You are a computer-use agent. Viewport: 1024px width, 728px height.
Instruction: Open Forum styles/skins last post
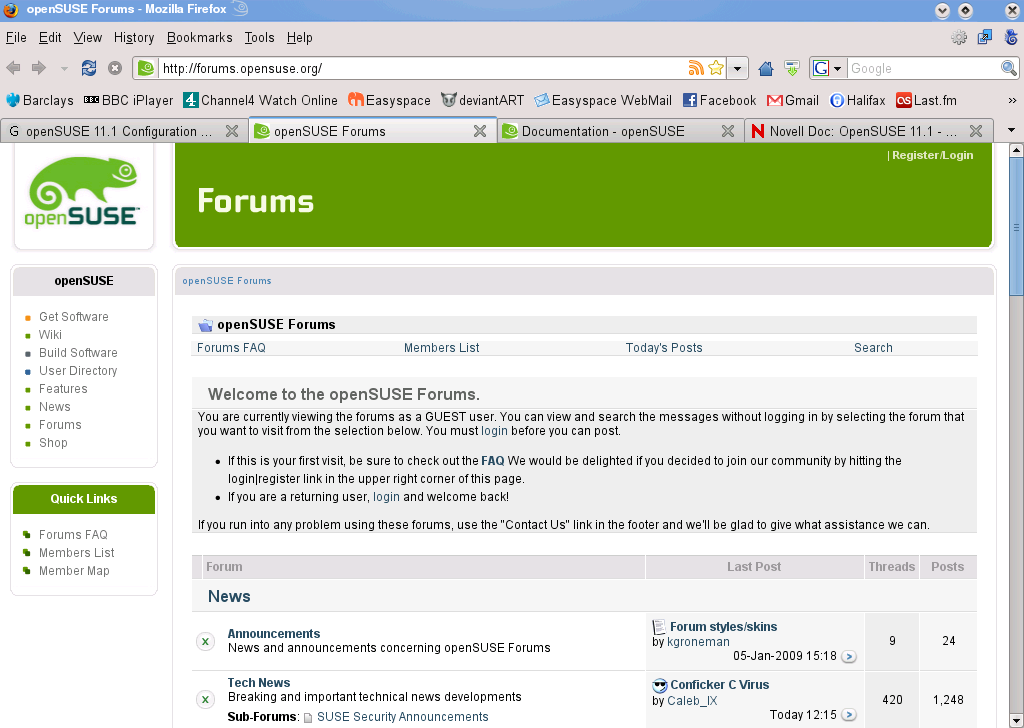724,627
